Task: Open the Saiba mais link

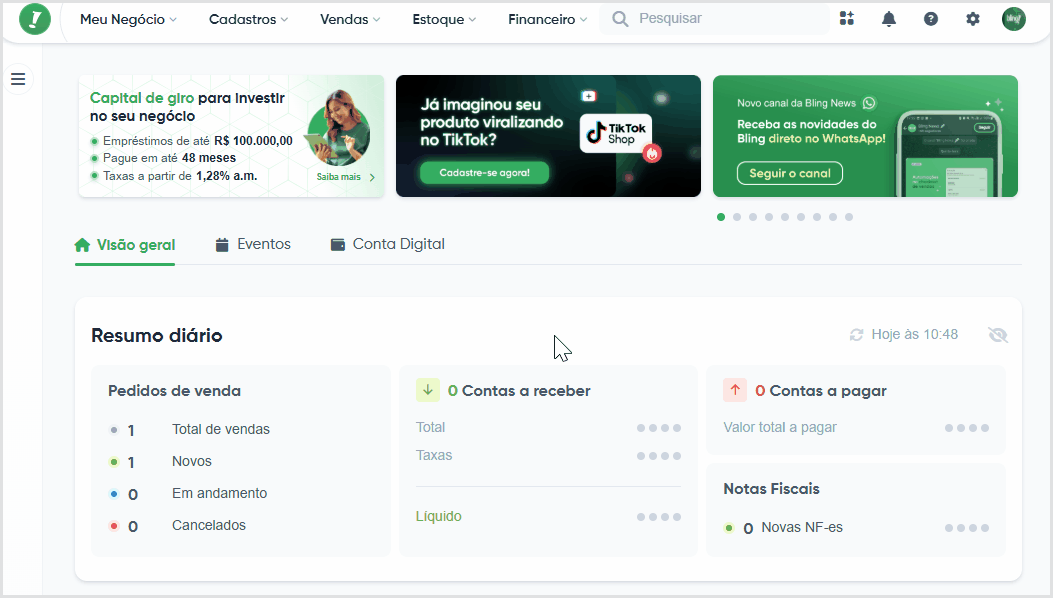Action: click(x=346, y=177)
